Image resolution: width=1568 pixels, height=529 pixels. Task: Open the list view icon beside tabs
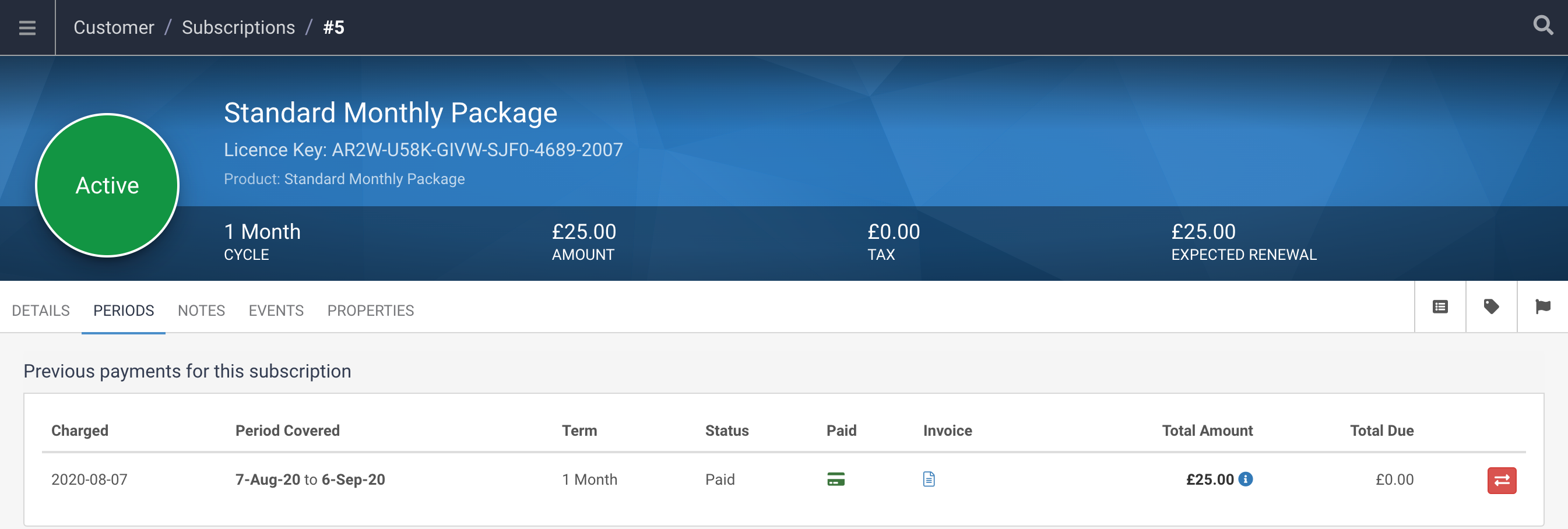pos(1440,307)
